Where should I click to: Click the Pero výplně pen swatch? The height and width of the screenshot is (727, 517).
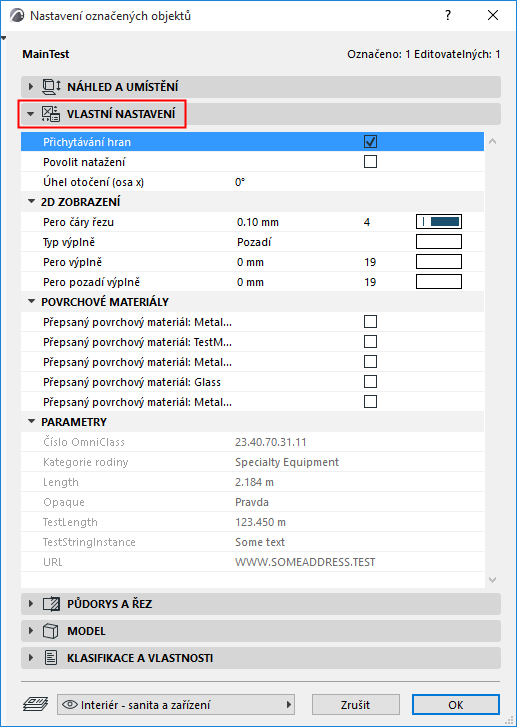[439, 261]
